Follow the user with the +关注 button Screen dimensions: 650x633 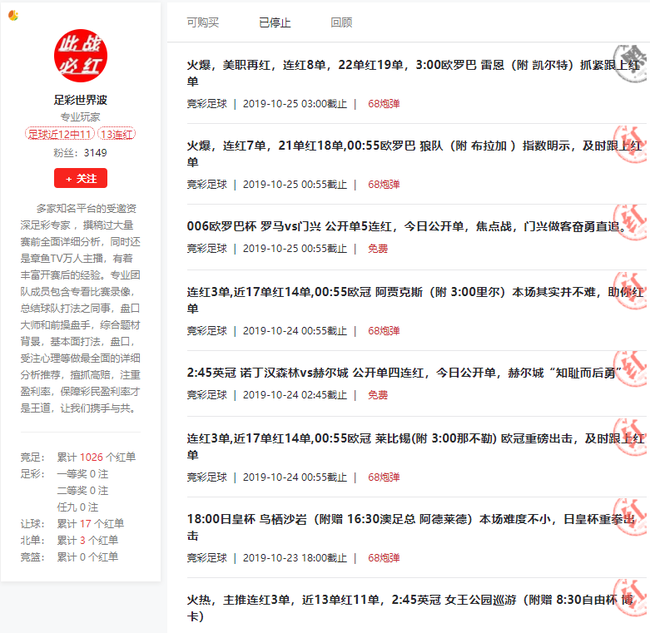pyautogui.click(x=80, y=178)
